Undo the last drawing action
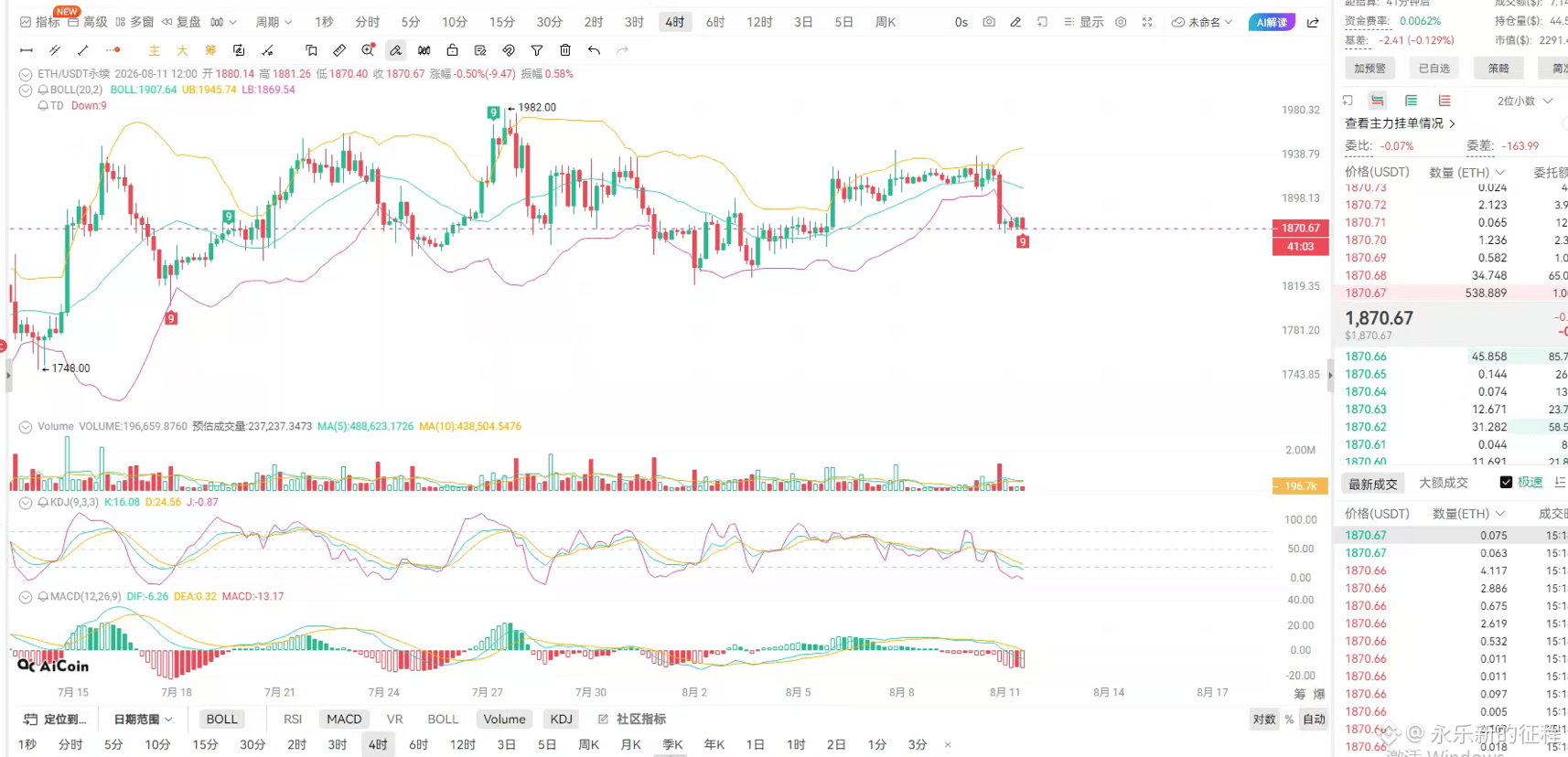Image resolution: width=1568 pixels, height=757 pixels. click(x=594, y=50)
